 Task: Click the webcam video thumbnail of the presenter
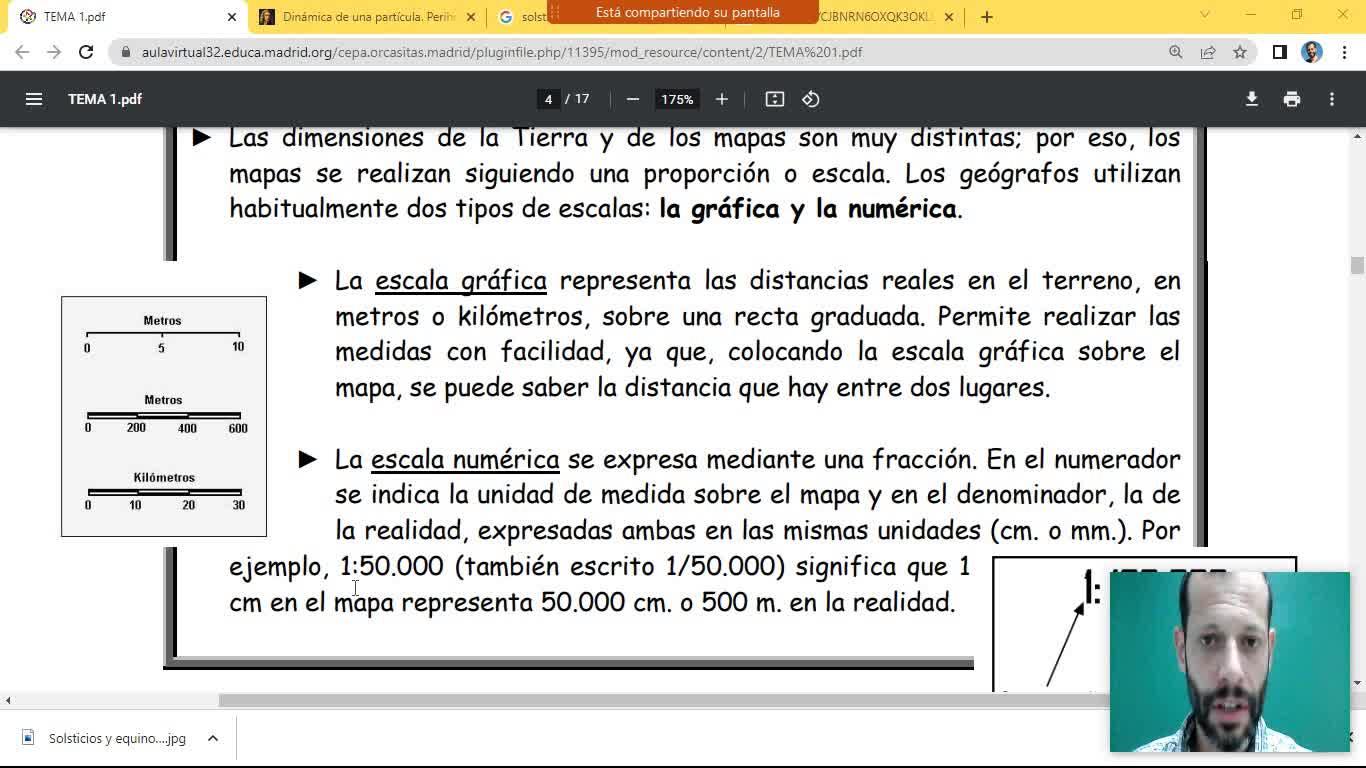pyautogui.click(x=1230, y=661)
